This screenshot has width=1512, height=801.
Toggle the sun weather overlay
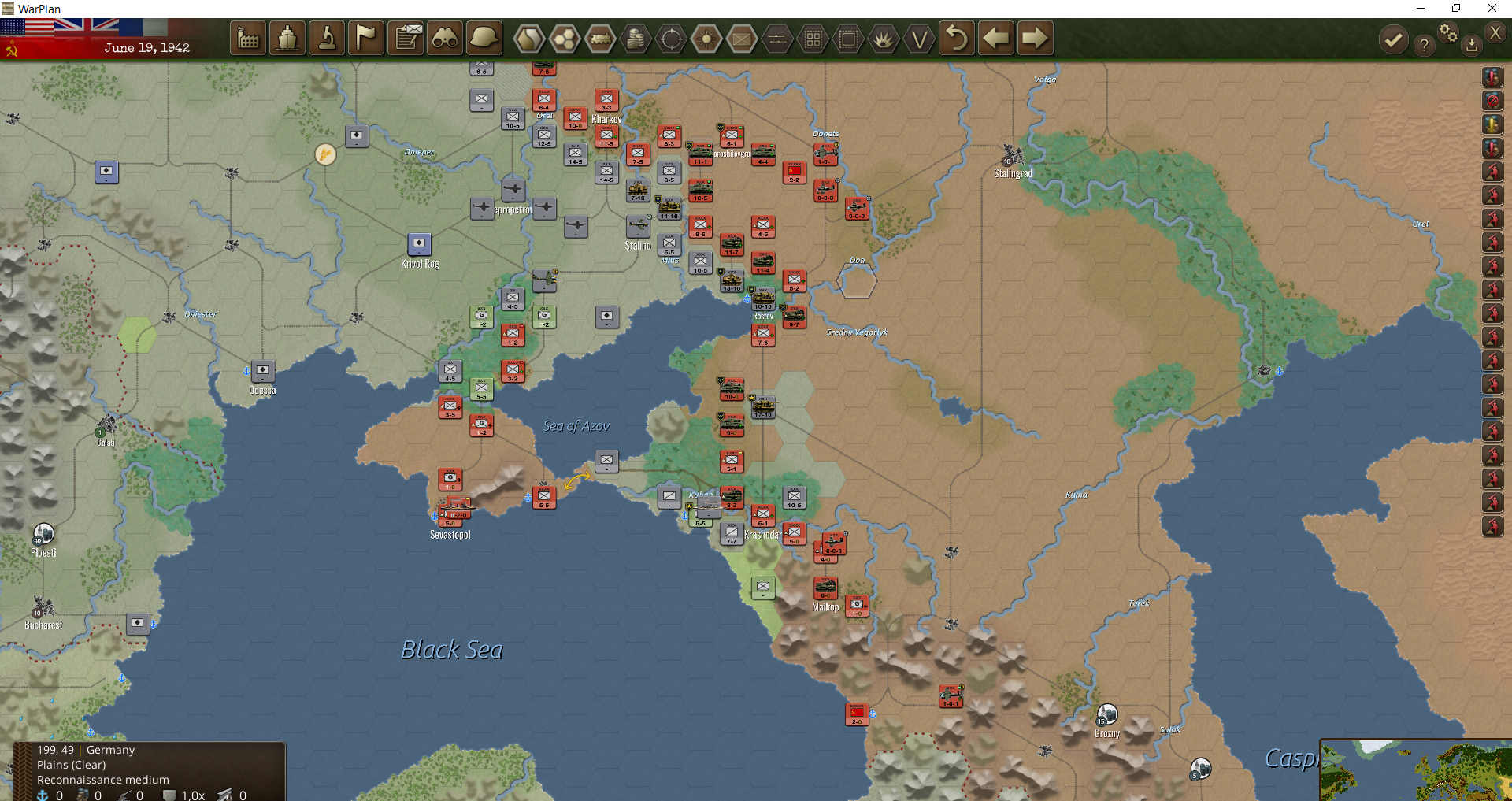point(706,39)
